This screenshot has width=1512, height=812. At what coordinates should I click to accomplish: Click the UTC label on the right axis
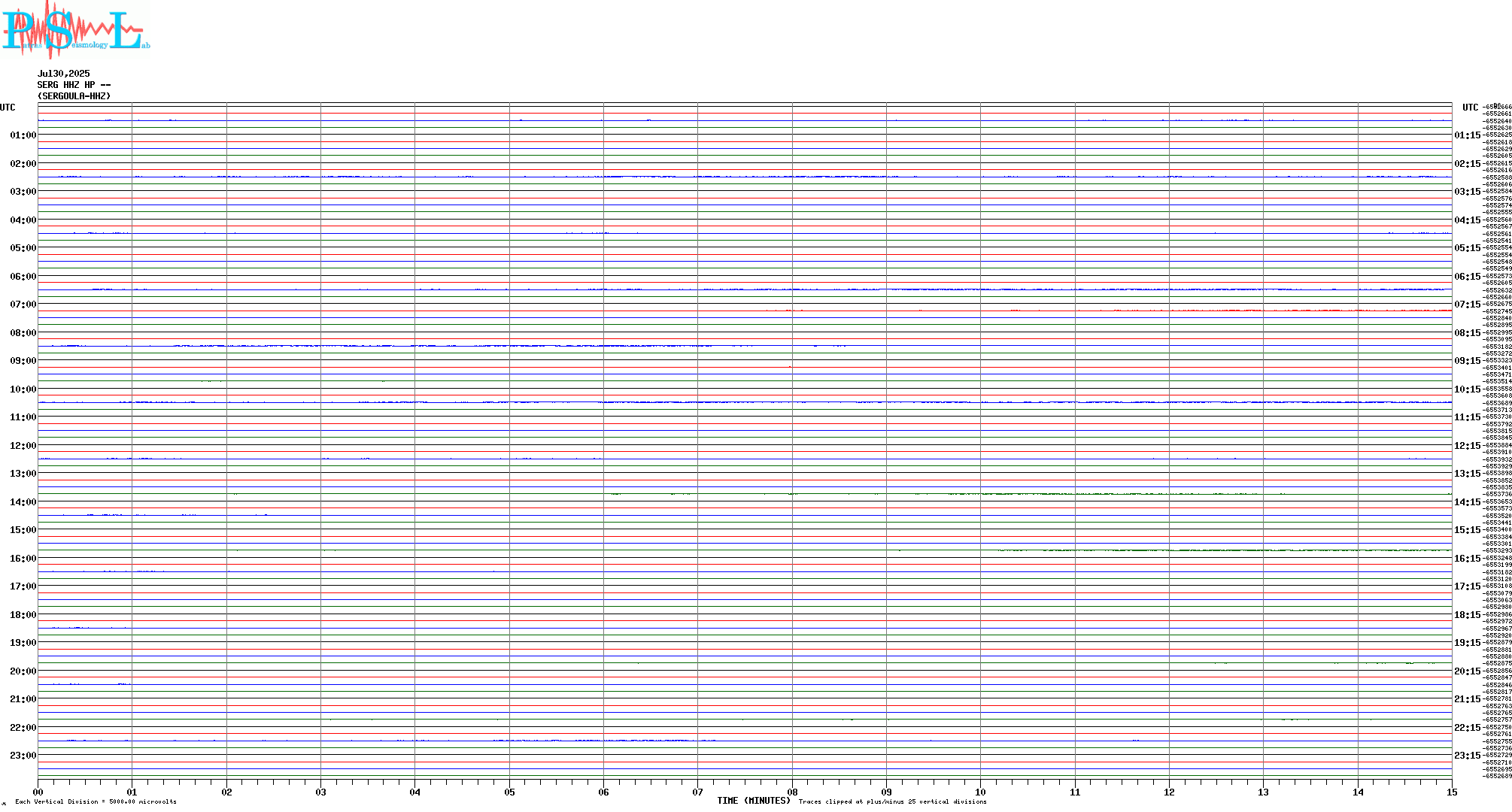pyautogui.click(x=1471, y=108)
